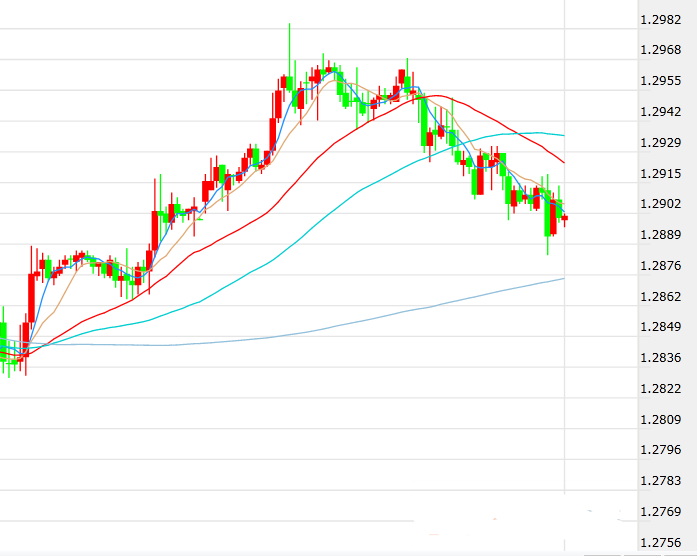Viewport: 697px width, 556px height.
Task: Click the tallest green candle's upper wick at chart peak
Action: 289,45
